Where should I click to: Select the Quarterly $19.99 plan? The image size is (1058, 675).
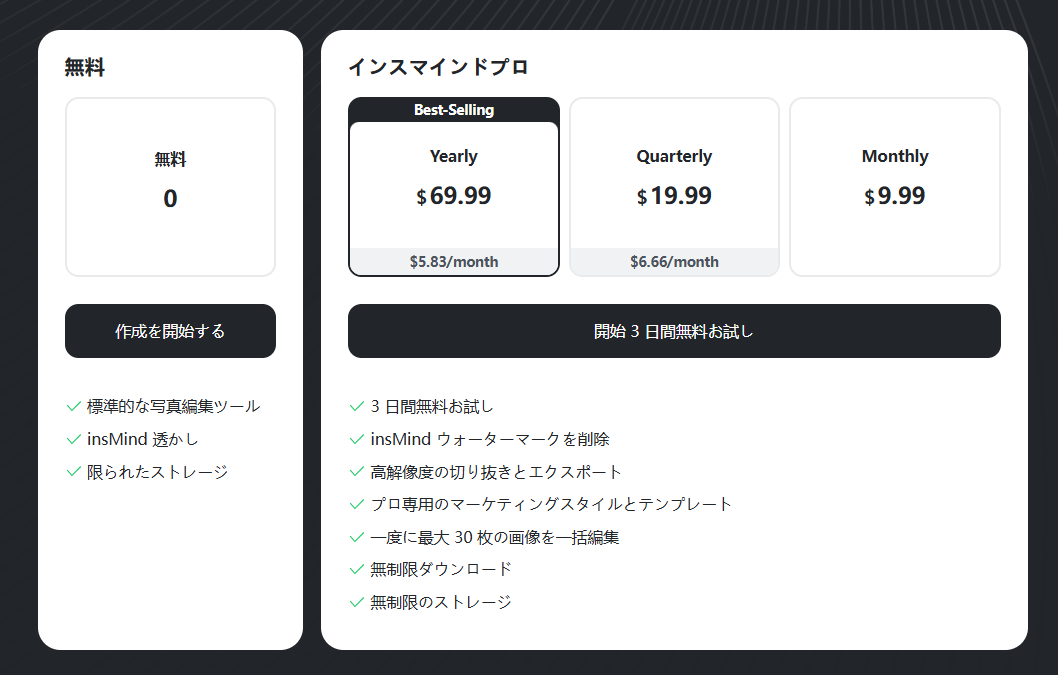click(674, 186)
